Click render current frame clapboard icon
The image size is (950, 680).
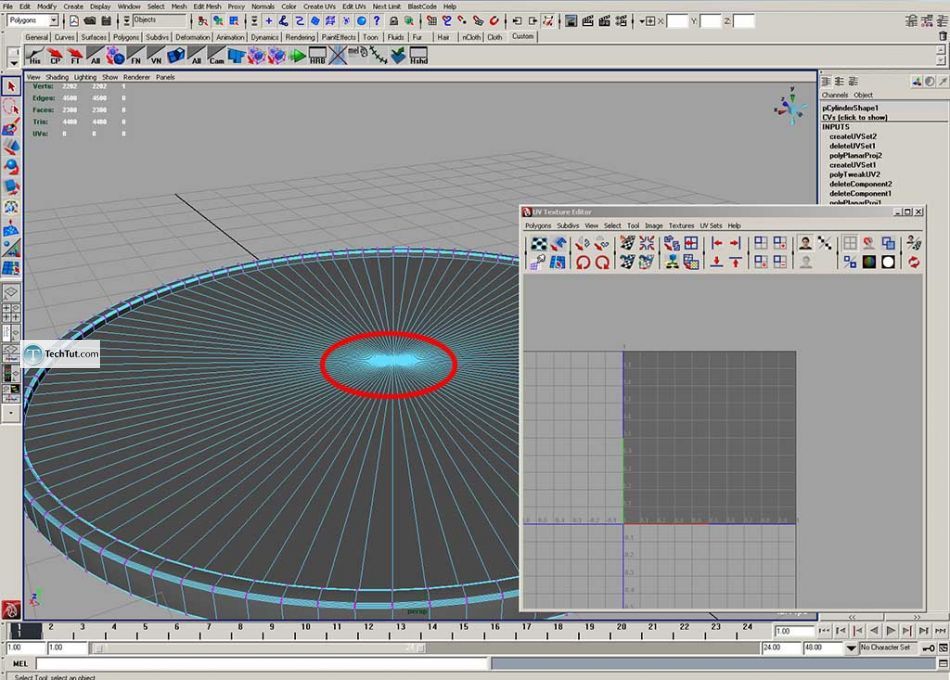(587, 21)
